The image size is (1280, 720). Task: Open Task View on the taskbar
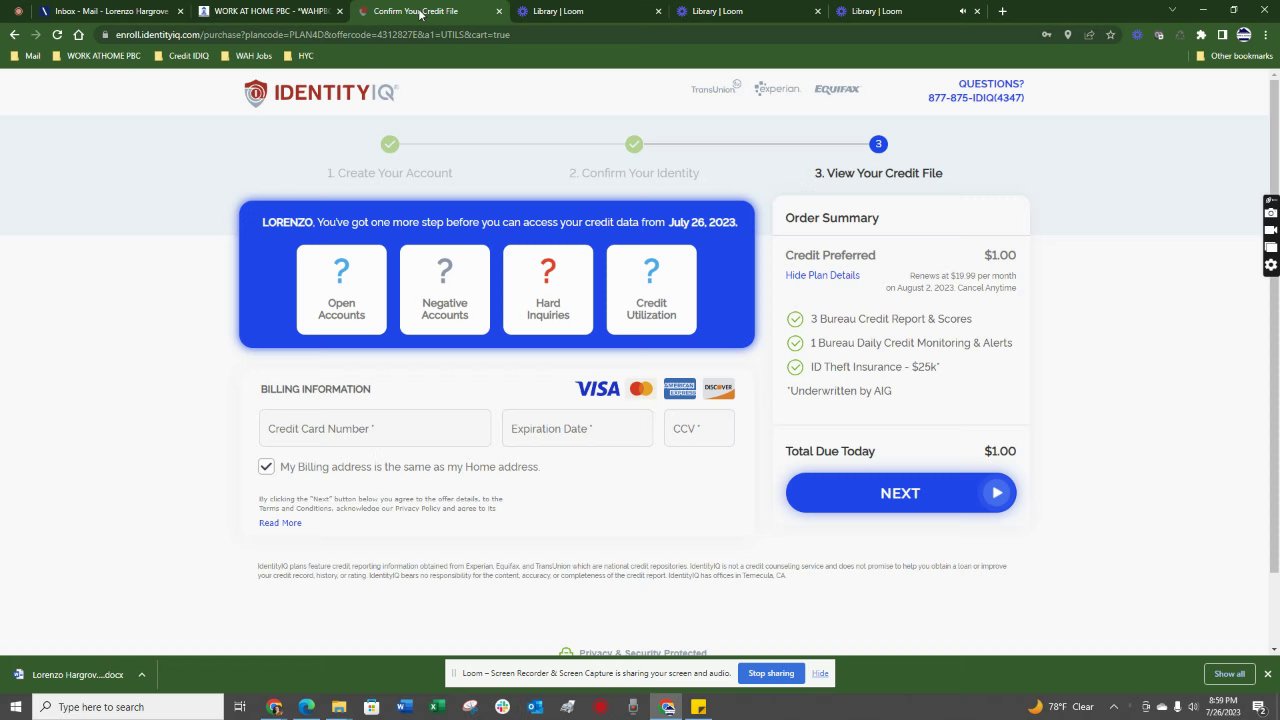[240, 707]
